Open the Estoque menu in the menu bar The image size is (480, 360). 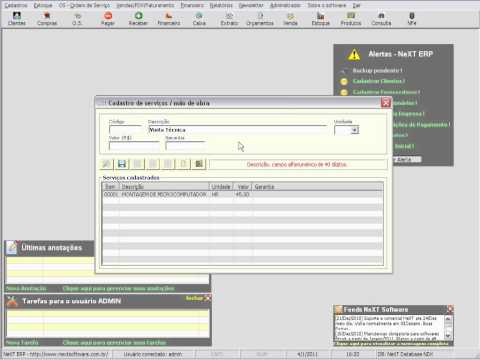[x=43, y=5]
